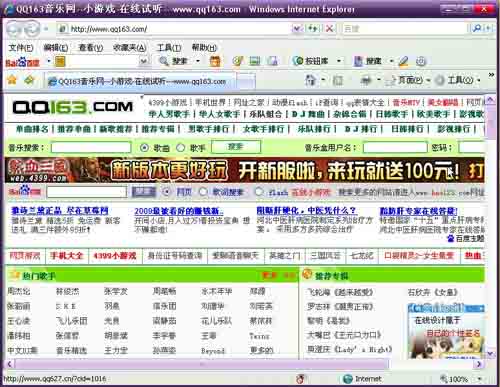Expand the 搜索 options dropdown arrow
Image resolution: width=500 pixels, height=387 pixels.
coord(198,61)
